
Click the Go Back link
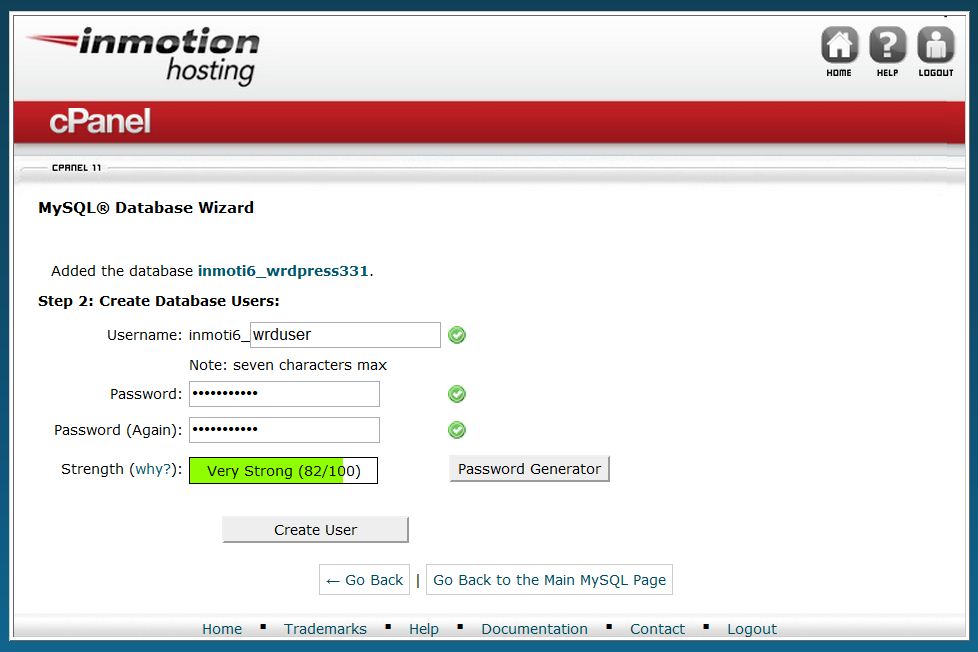pyautogui.click(x=364, y=580)
